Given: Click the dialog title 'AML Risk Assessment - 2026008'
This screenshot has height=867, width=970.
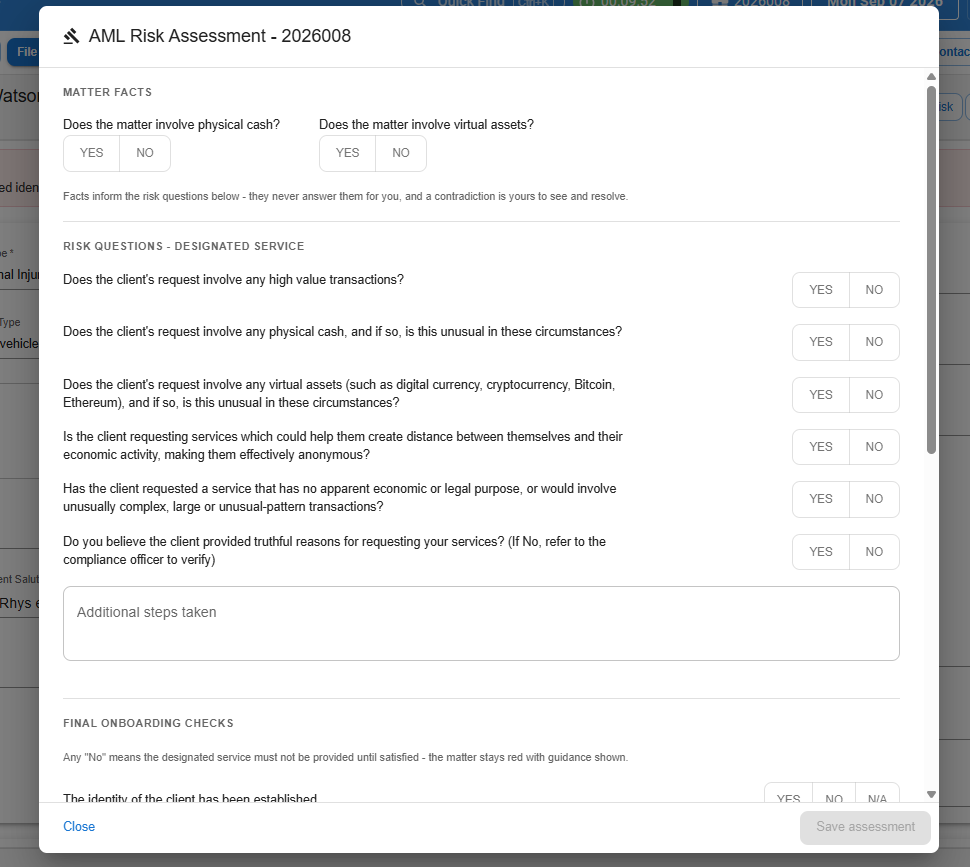Looking at the screenshot, I should [220, 36].
